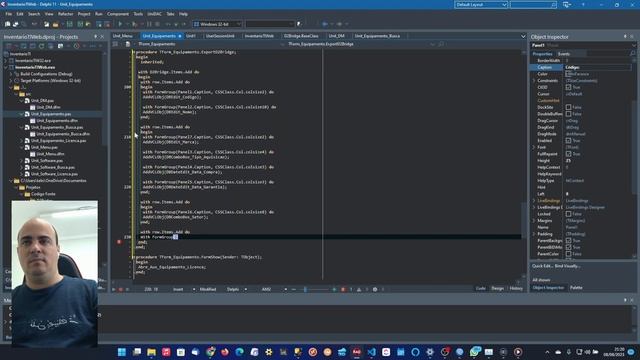Click the Bind Visually link

click(567, 266)
